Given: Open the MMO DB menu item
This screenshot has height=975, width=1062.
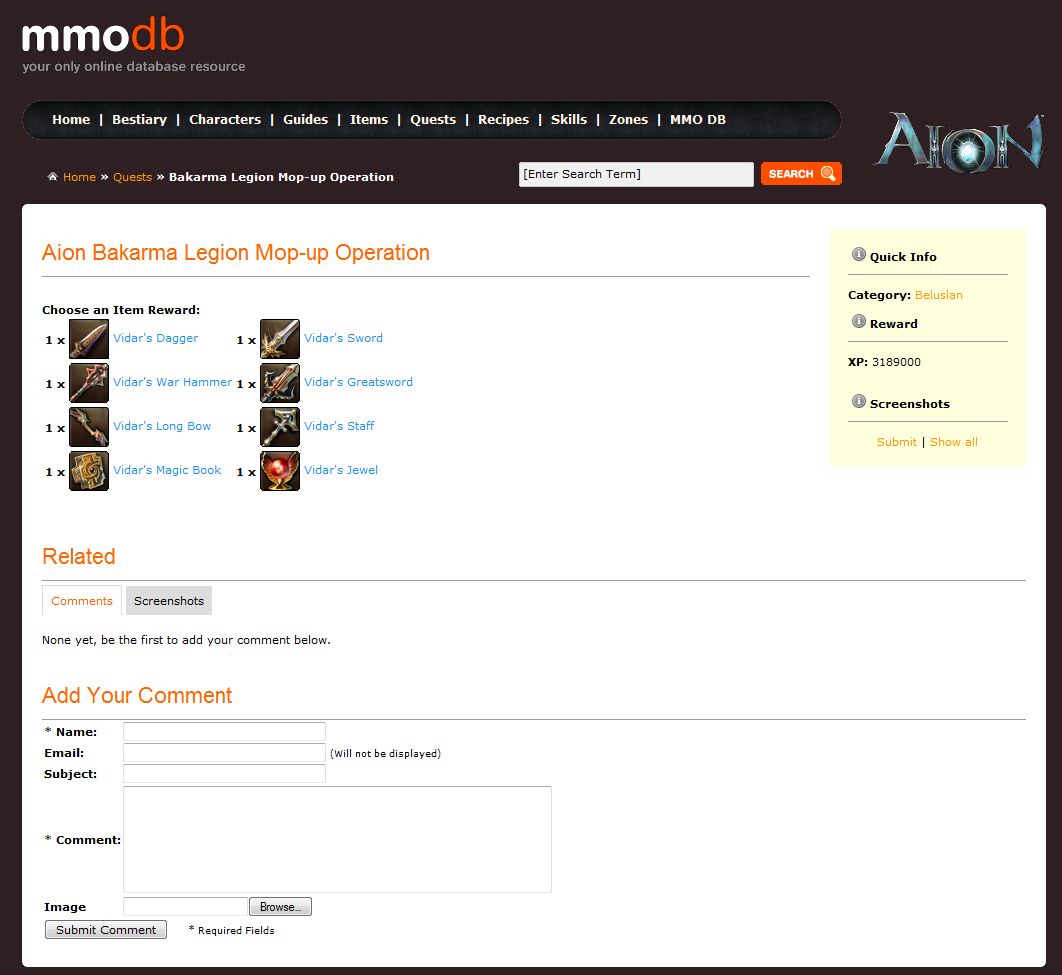Looking at the screenshot, I should point(698,120).
